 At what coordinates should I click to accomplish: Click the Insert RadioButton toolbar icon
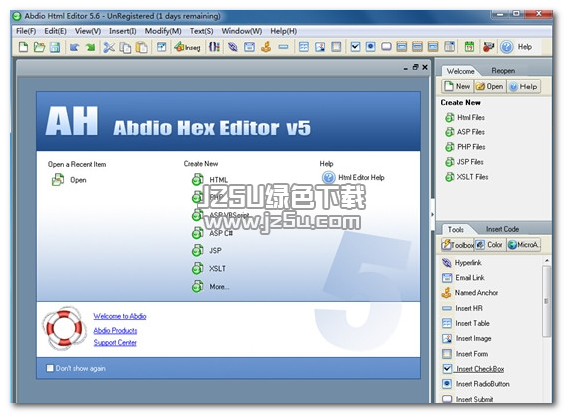(x=370, y=47)
